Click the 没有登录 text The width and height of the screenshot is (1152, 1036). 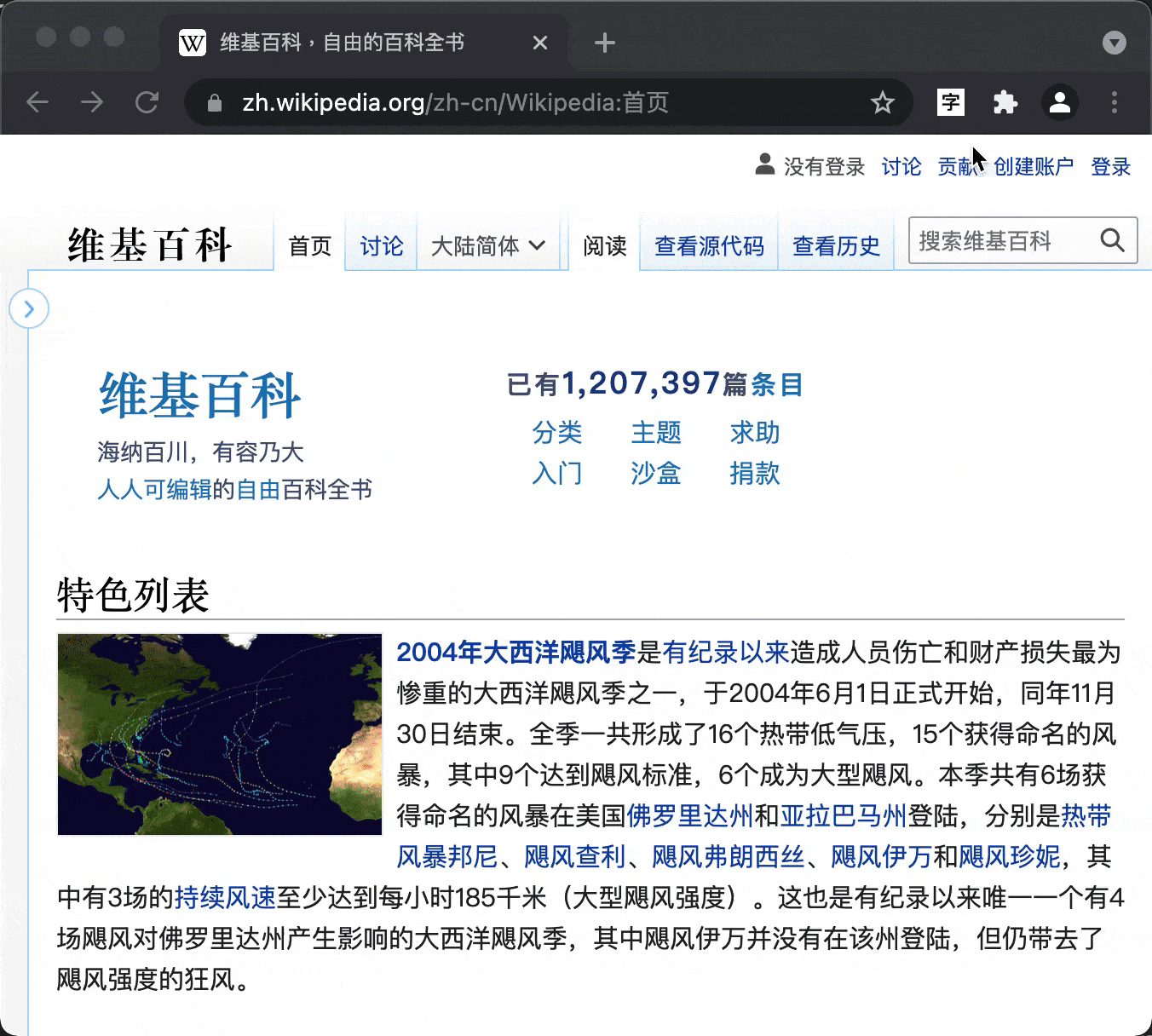(824, 166)
